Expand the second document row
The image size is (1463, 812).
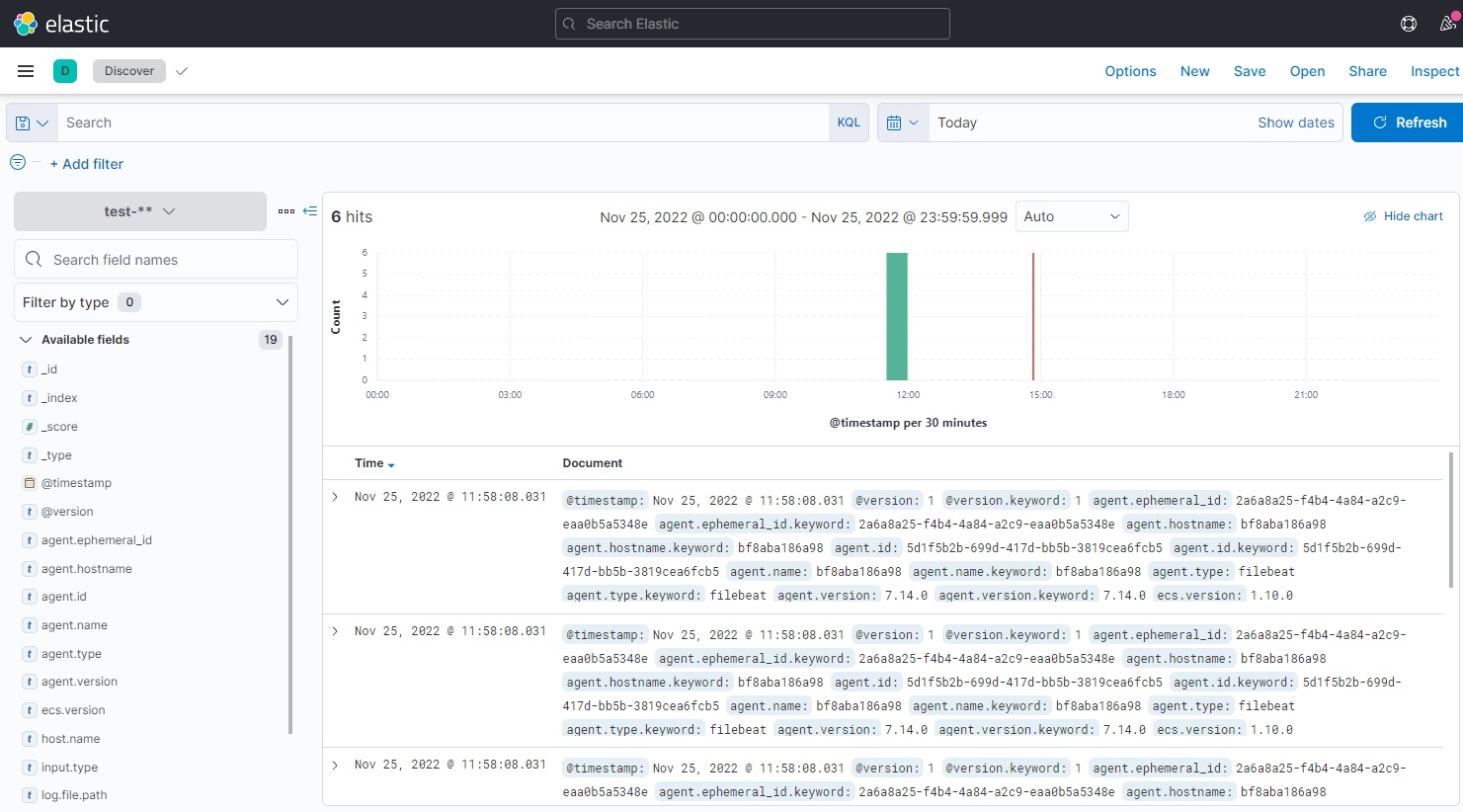tap(335, 631)
